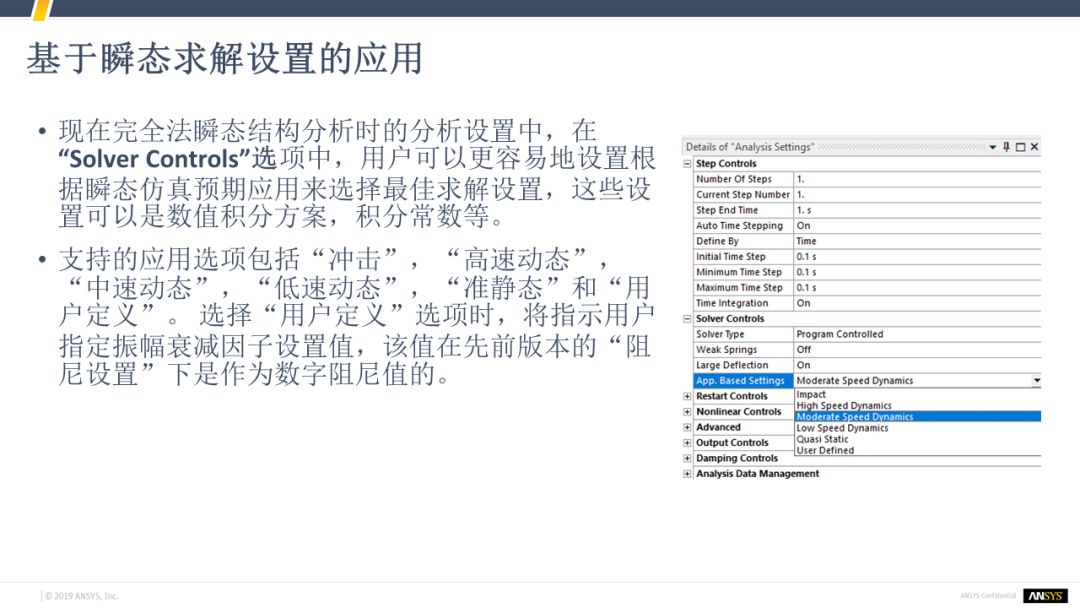Open the App. Based Settings dropdown arrow
The height and width of the screenshot is (608, 1080).
(1036, 381)
